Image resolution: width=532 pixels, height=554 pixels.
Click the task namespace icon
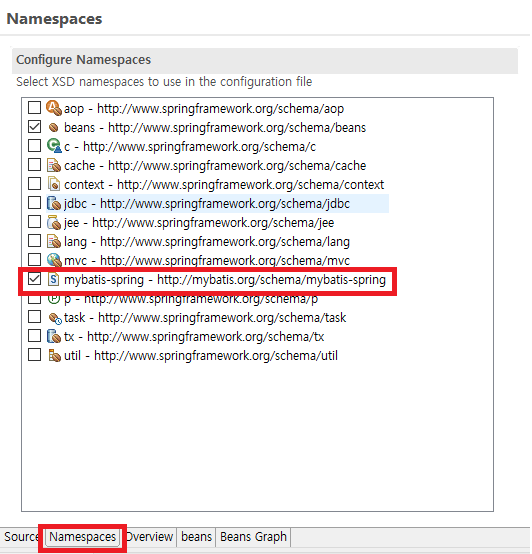click(55, 318)
